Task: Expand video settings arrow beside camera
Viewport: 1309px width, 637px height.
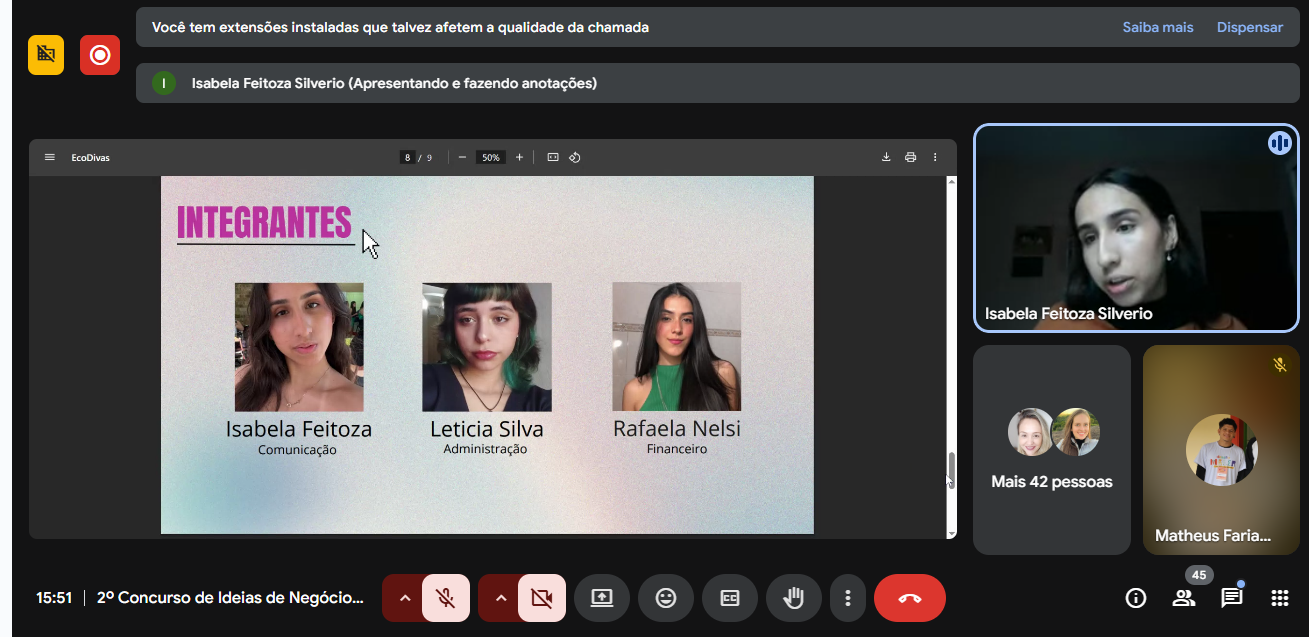Action: pyautogui.click(x=501, y=598)
